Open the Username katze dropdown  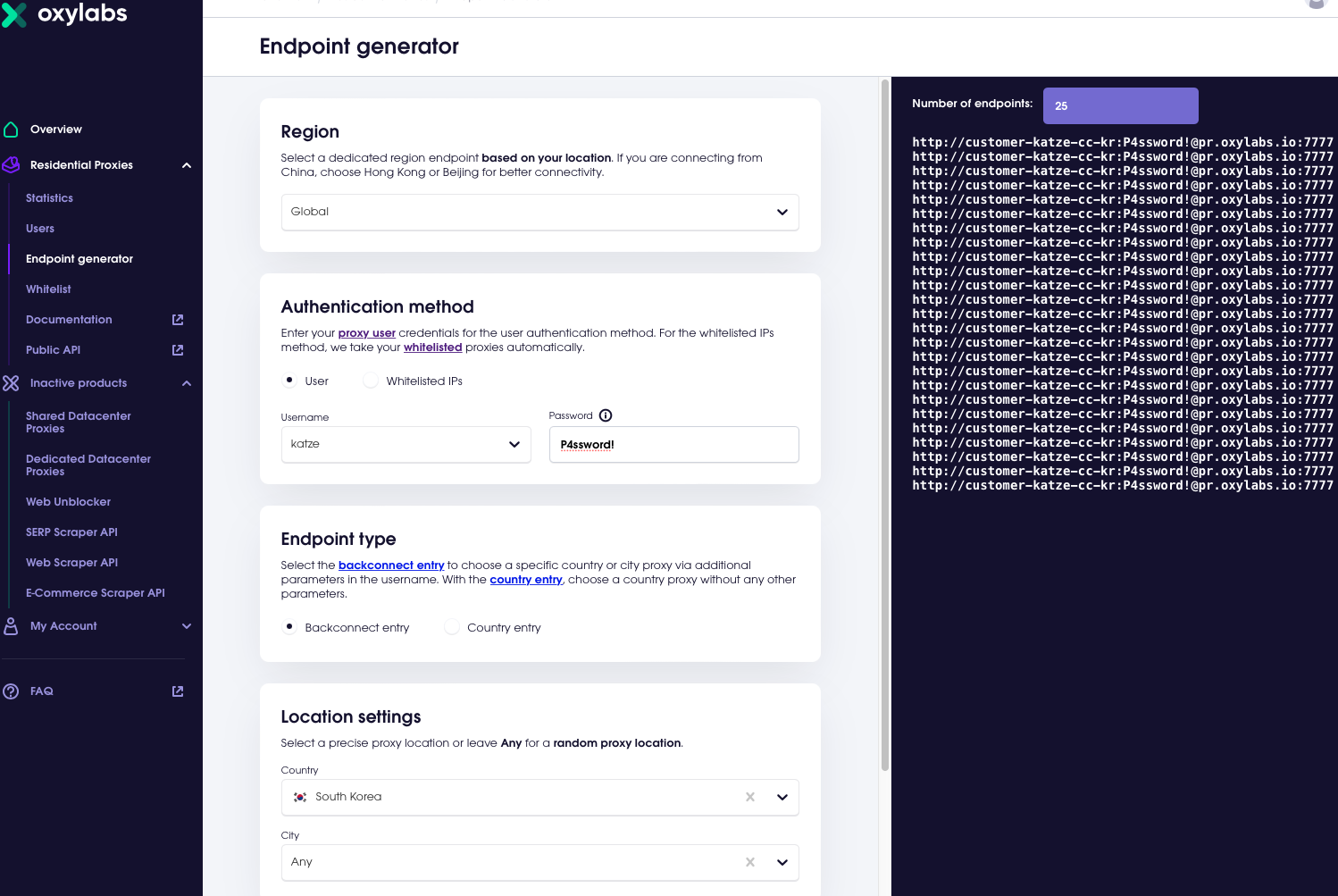point(406,445)
